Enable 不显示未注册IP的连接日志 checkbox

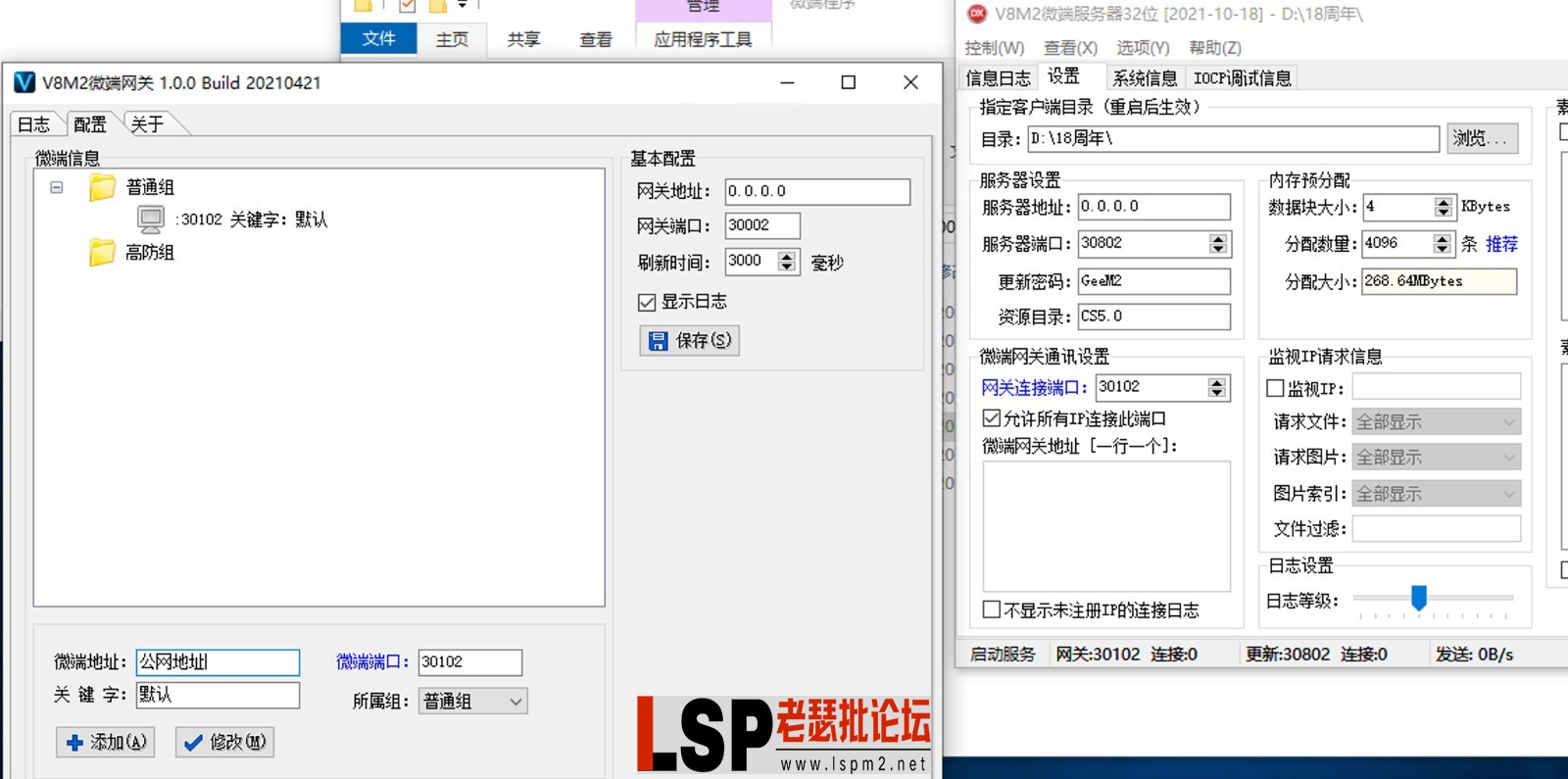pos(992,609)
